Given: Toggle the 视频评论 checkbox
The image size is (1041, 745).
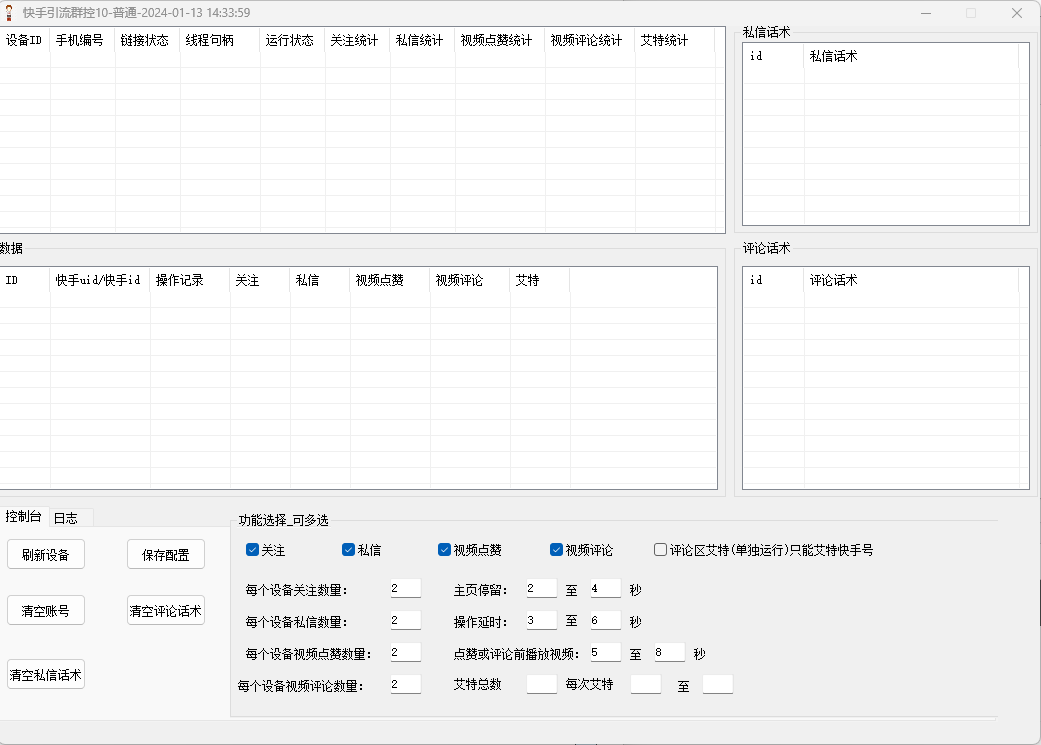Looking at the screenshot, I should point(557,550).
